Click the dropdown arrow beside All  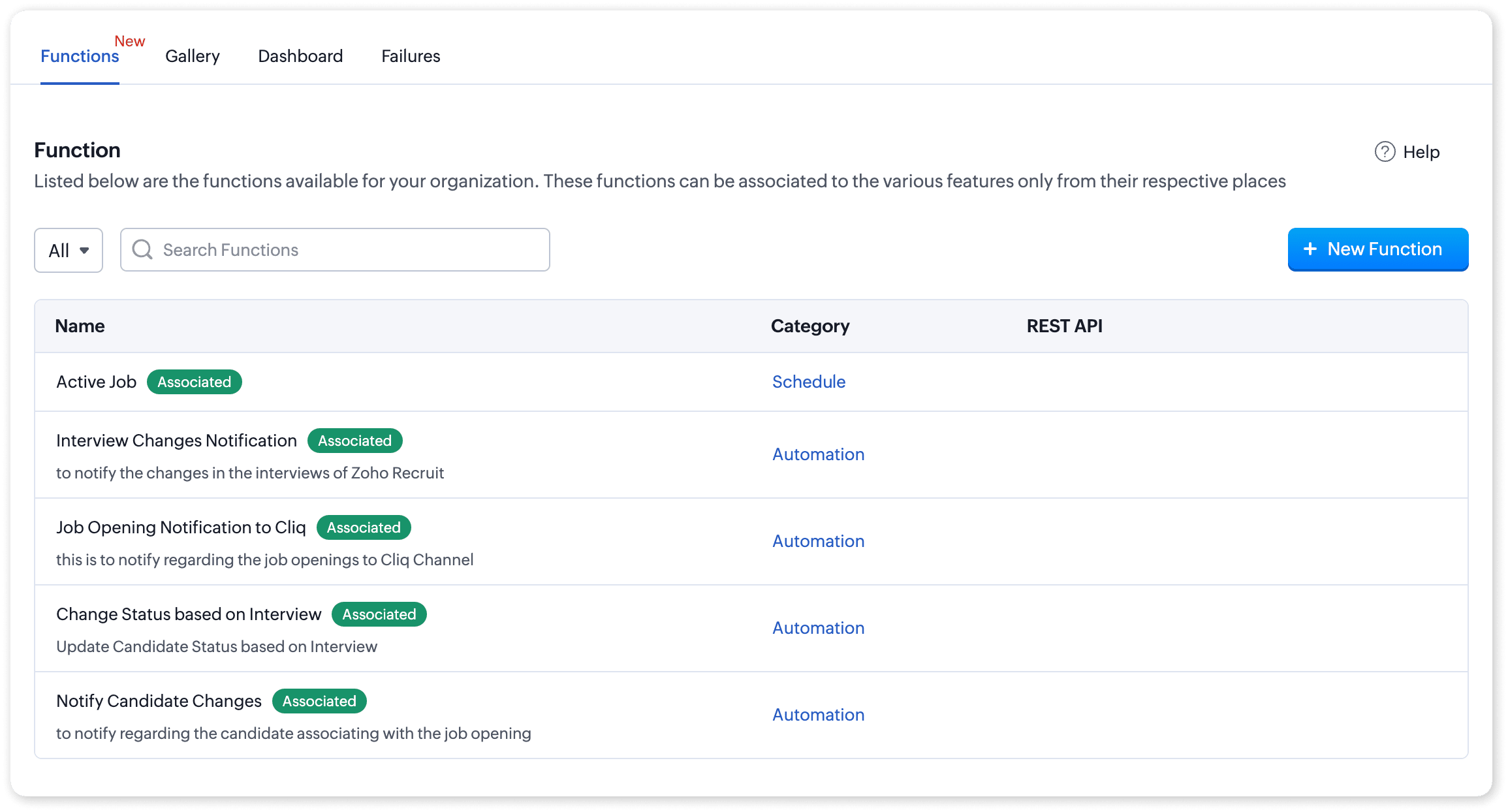point(84,250)
